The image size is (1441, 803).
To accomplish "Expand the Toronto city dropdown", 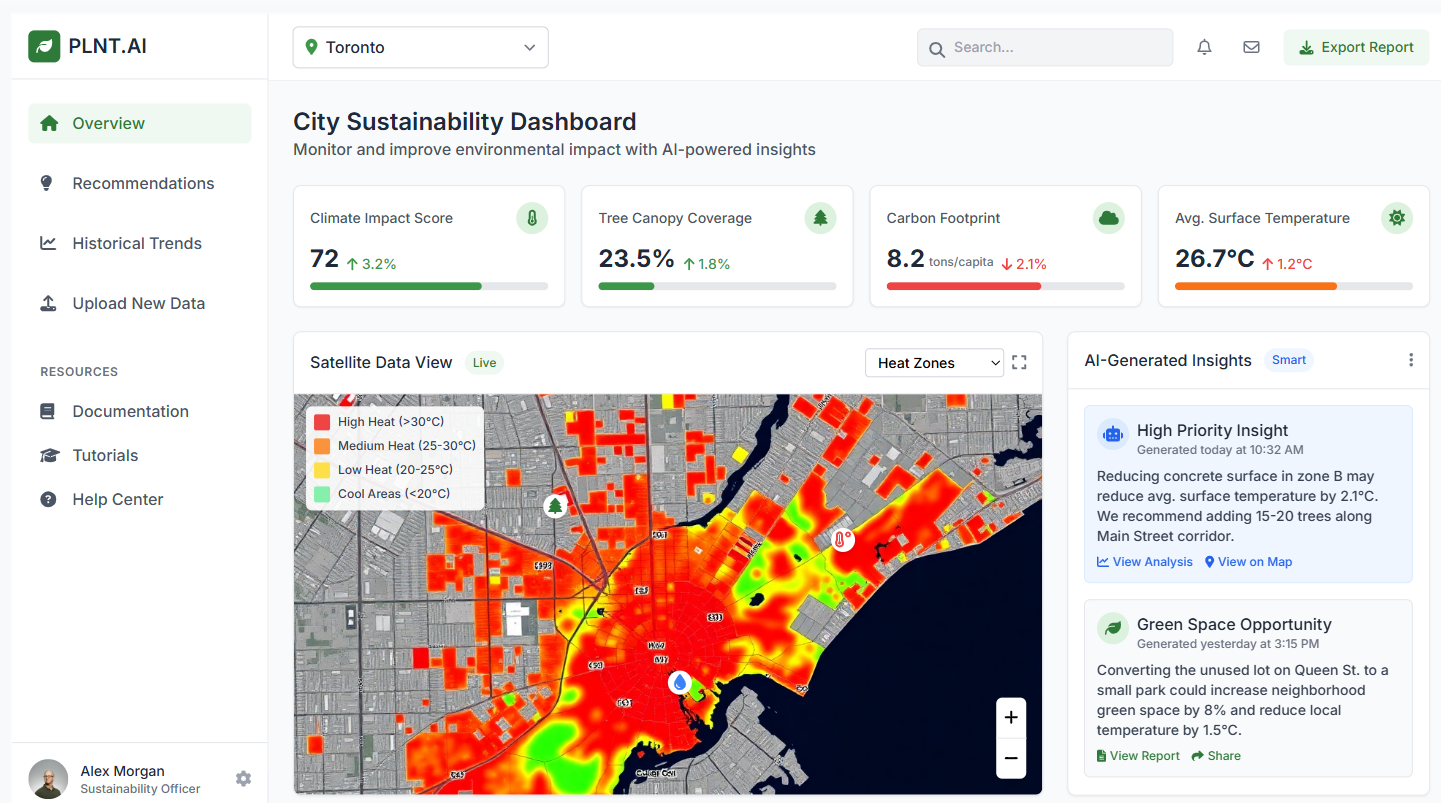I will coord(420,47).
